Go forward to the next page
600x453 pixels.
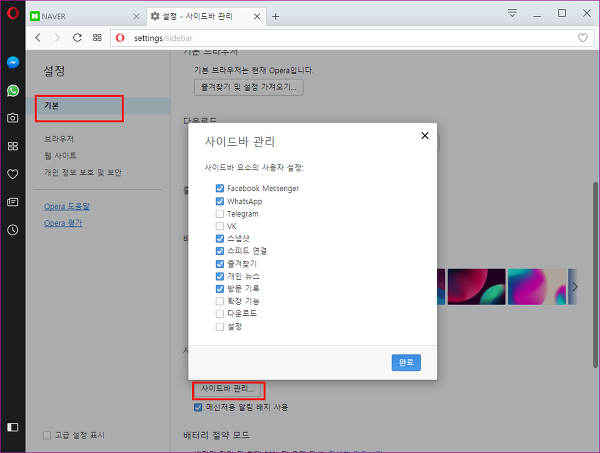[57, 37]
